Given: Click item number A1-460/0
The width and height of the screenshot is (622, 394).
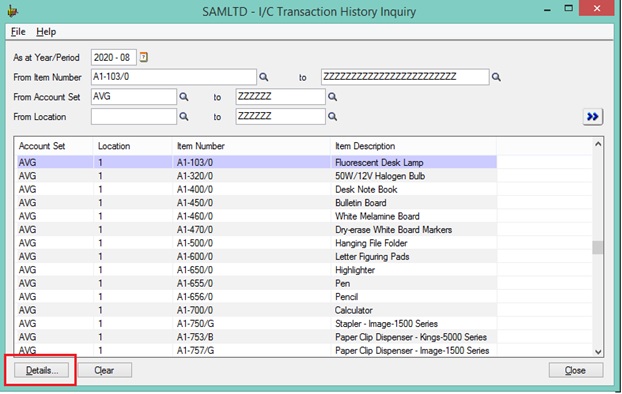Looking at the screenshot, I should (195, 216).
